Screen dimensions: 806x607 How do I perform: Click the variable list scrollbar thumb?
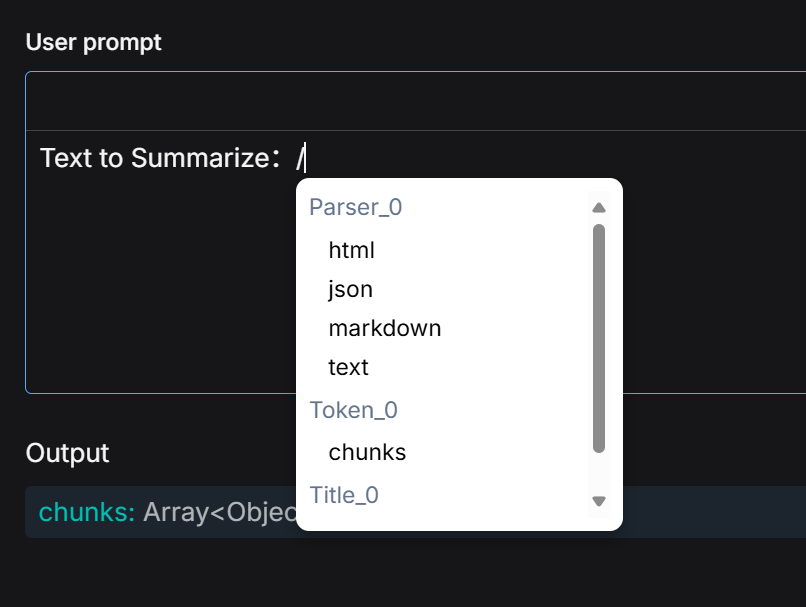(x=599, y=337)
